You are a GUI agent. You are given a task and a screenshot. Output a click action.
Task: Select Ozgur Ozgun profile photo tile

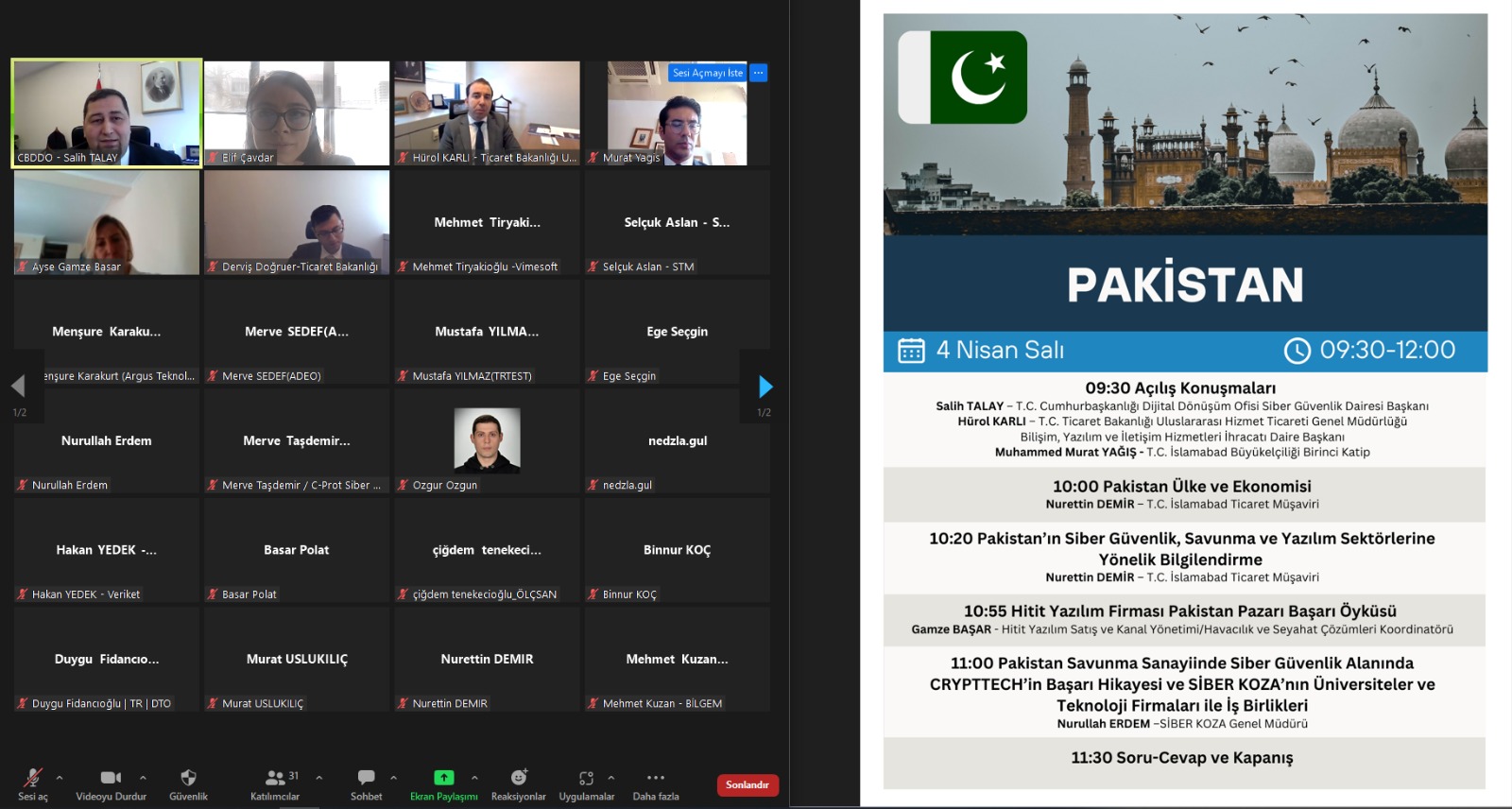pos(487,439)
